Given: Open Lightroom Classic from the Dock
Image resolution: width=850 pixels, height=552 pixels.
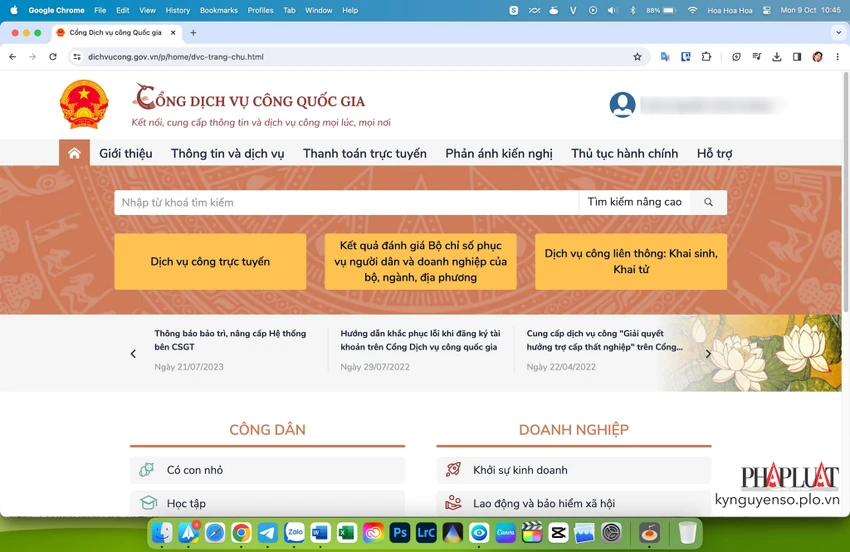Looking at the screenshot, I should (x=426, y=532).
